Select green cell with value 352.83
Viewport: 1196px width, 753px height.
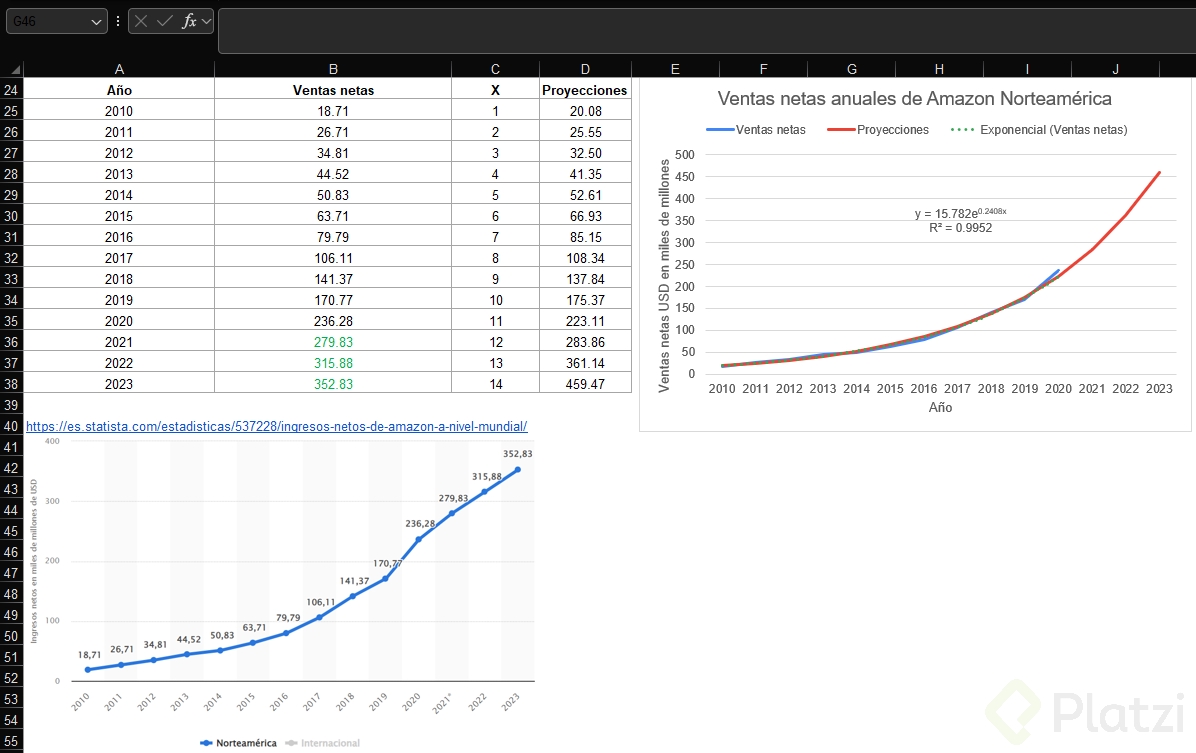pyautogui.click(x=333, y=385)
